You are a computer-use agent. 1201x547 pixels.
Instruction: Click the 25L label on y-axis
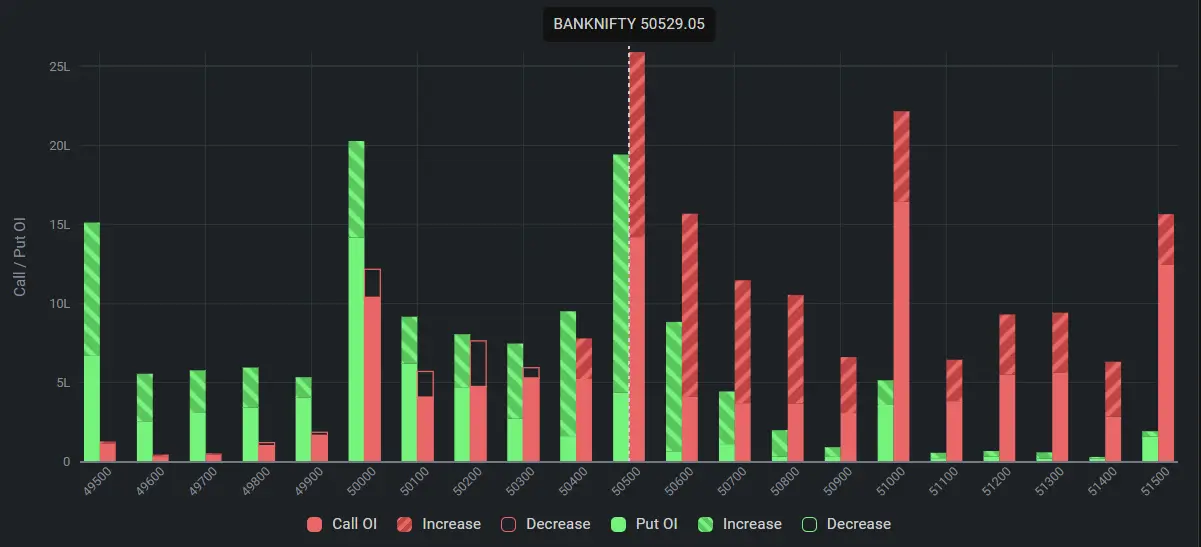coord(59,67)
